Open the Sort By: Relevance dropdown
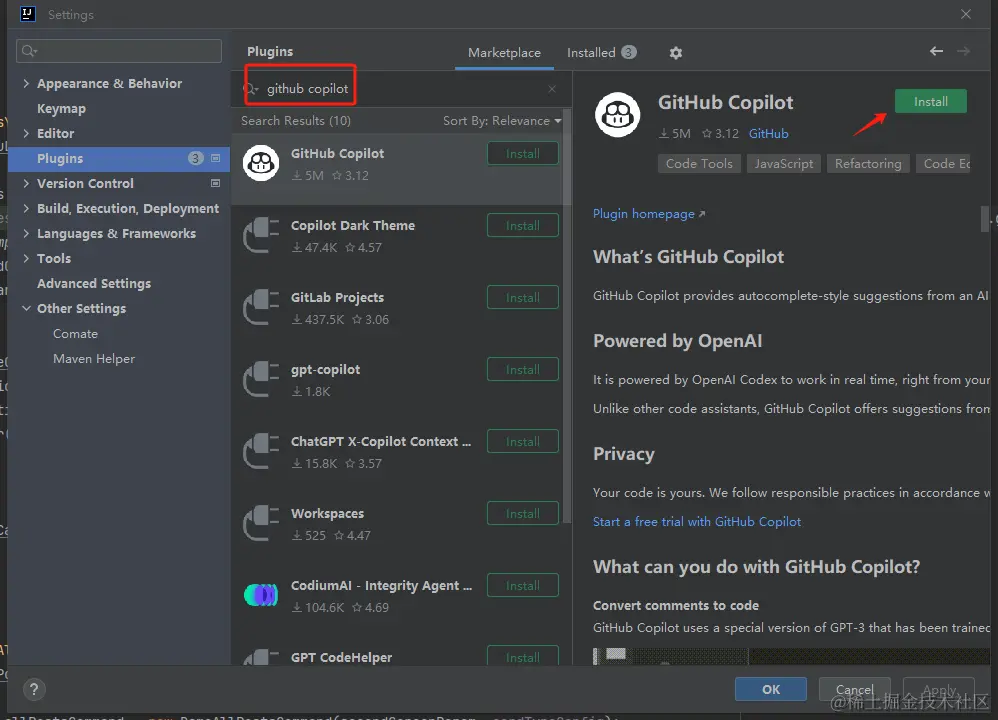998x720 pixels. (x=502, y=121)
